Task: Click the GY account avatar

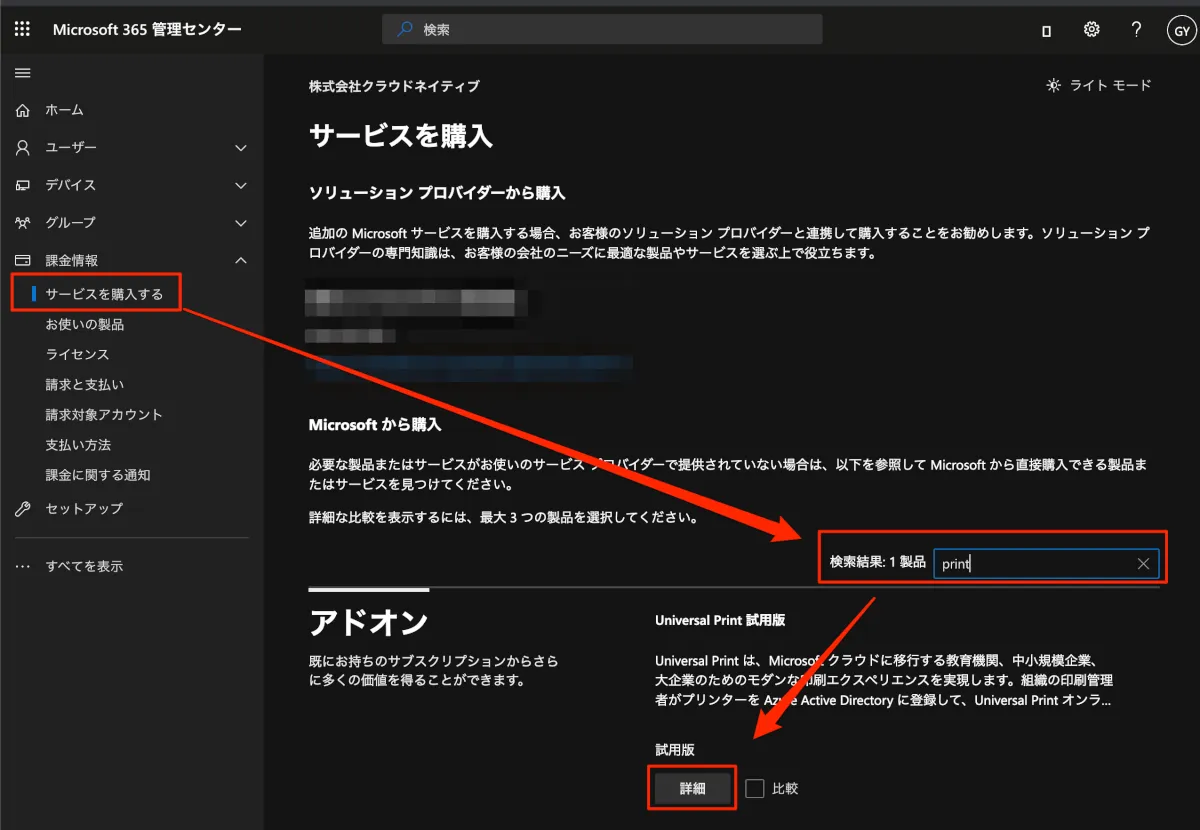Action: tap(1180, 30)
